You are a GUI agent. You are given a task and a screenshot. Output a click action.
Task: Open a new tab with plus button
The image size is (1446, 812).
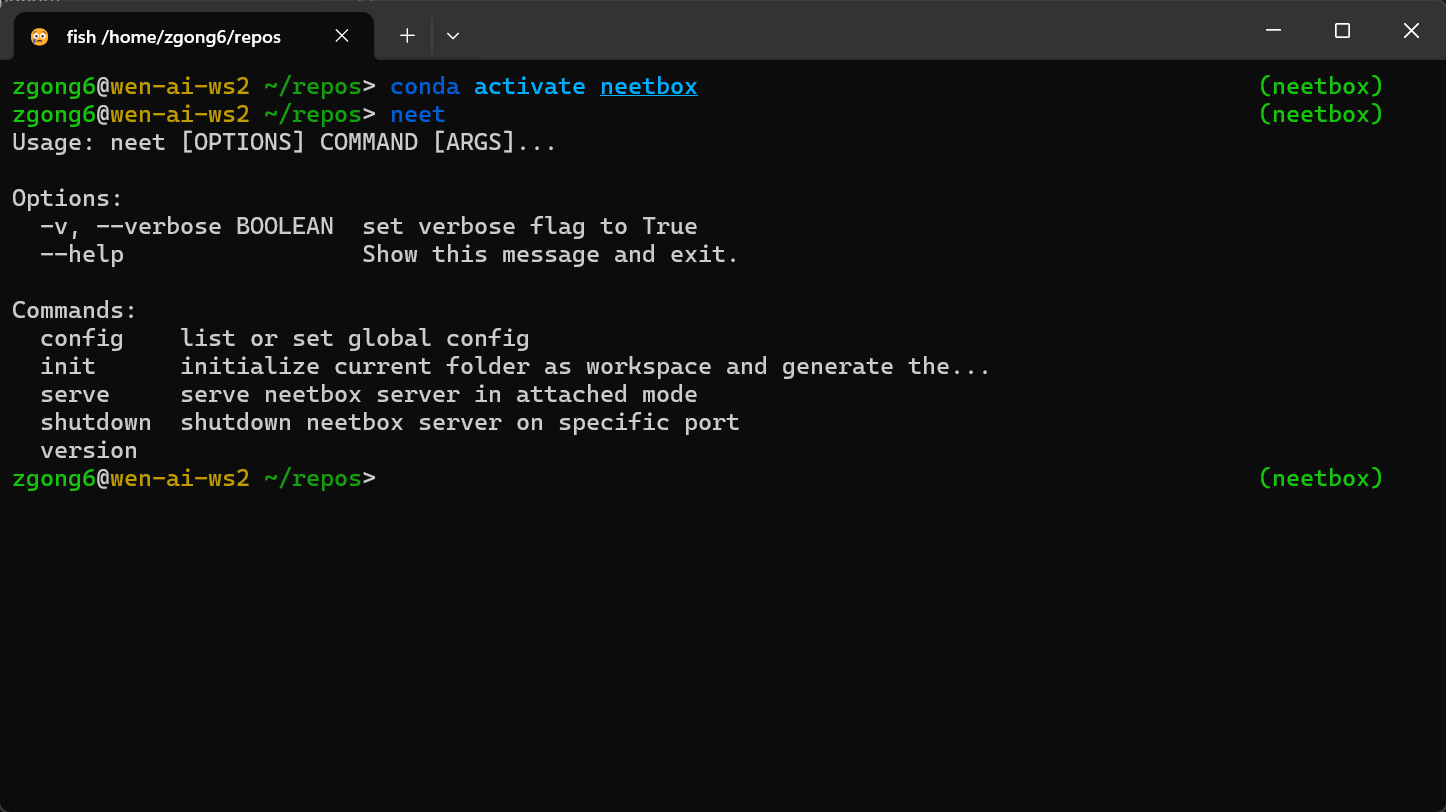[407, 36]
